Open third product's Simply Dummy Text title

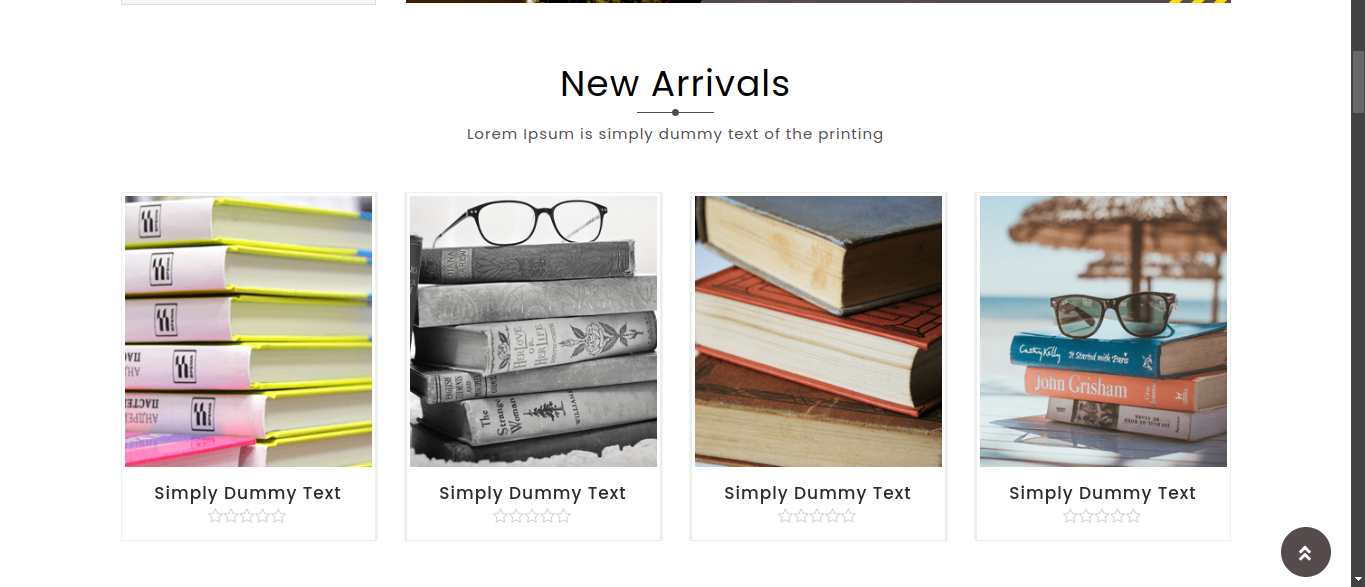pyautogui.click(x=818, y=493)
